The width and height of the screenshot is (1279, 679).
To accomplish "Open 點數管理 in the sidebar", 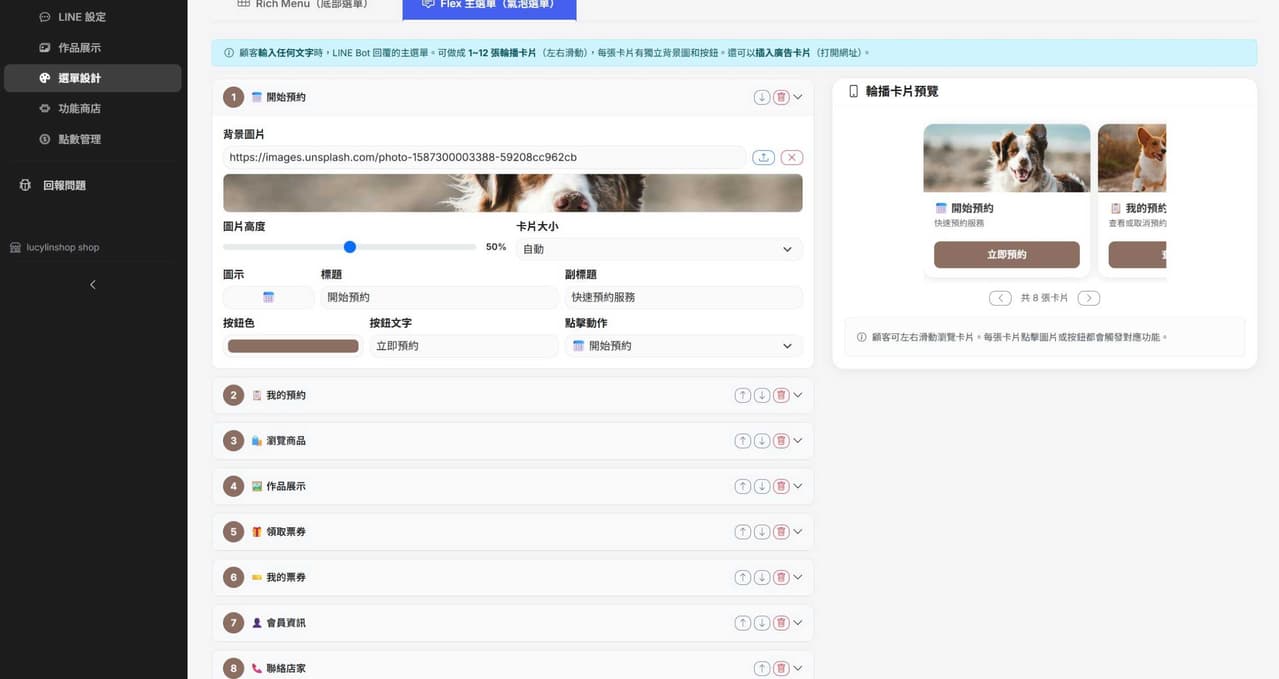I will pos(93,139).
